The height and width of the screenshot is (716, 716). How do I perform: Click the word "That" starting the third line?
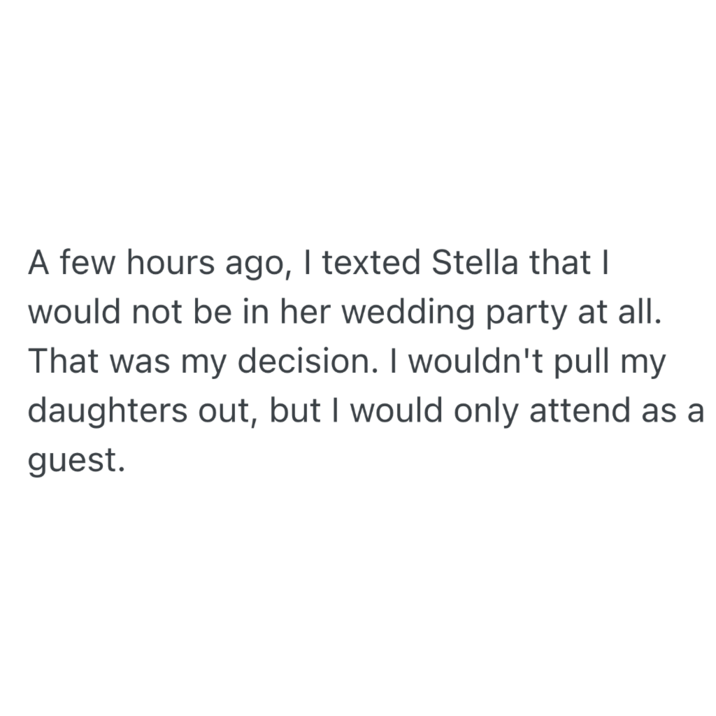60,361
